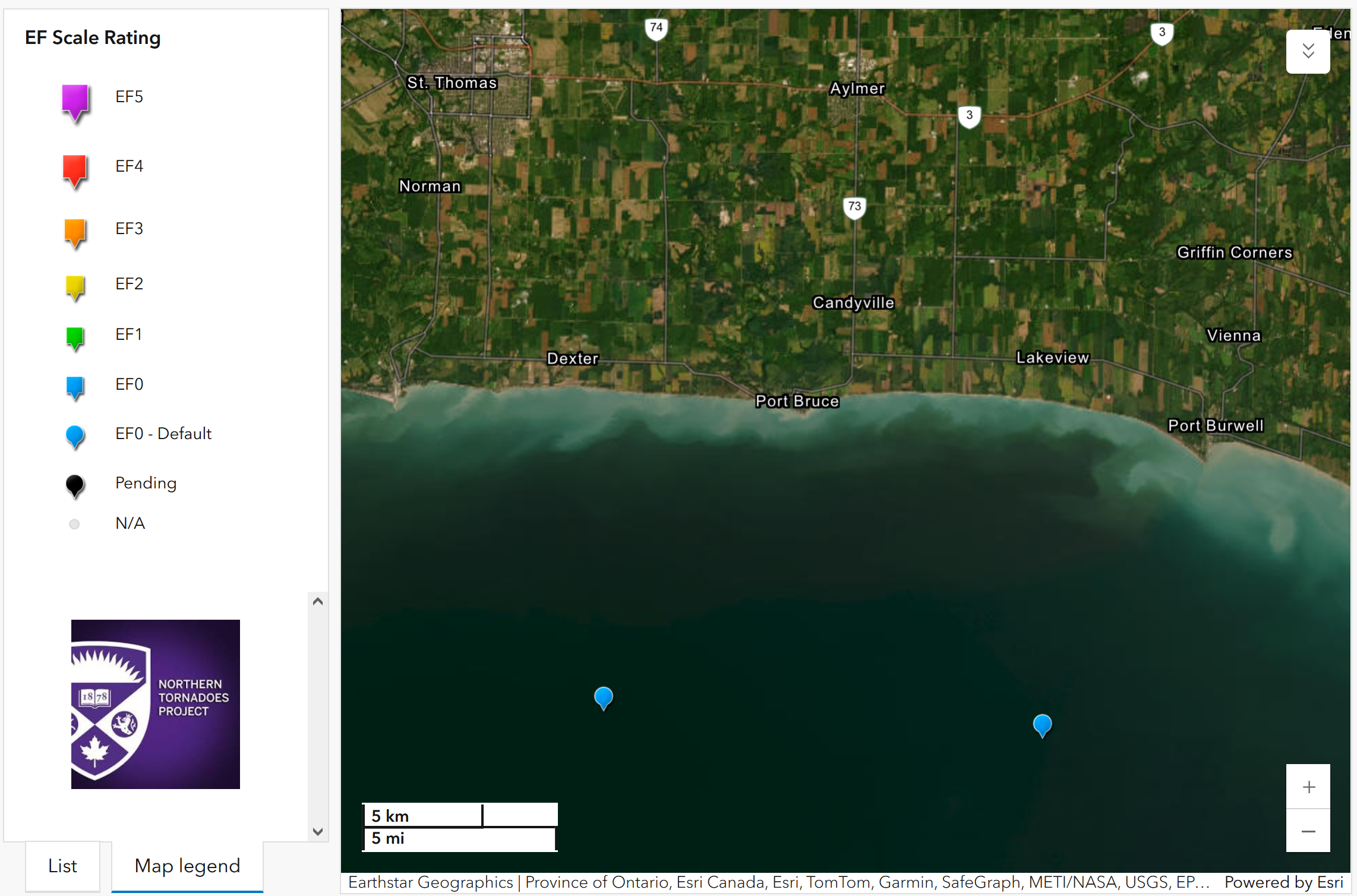Click the Highway 73 shield icon
This screenshot has width=1357, height=896.
coord(854,207)
